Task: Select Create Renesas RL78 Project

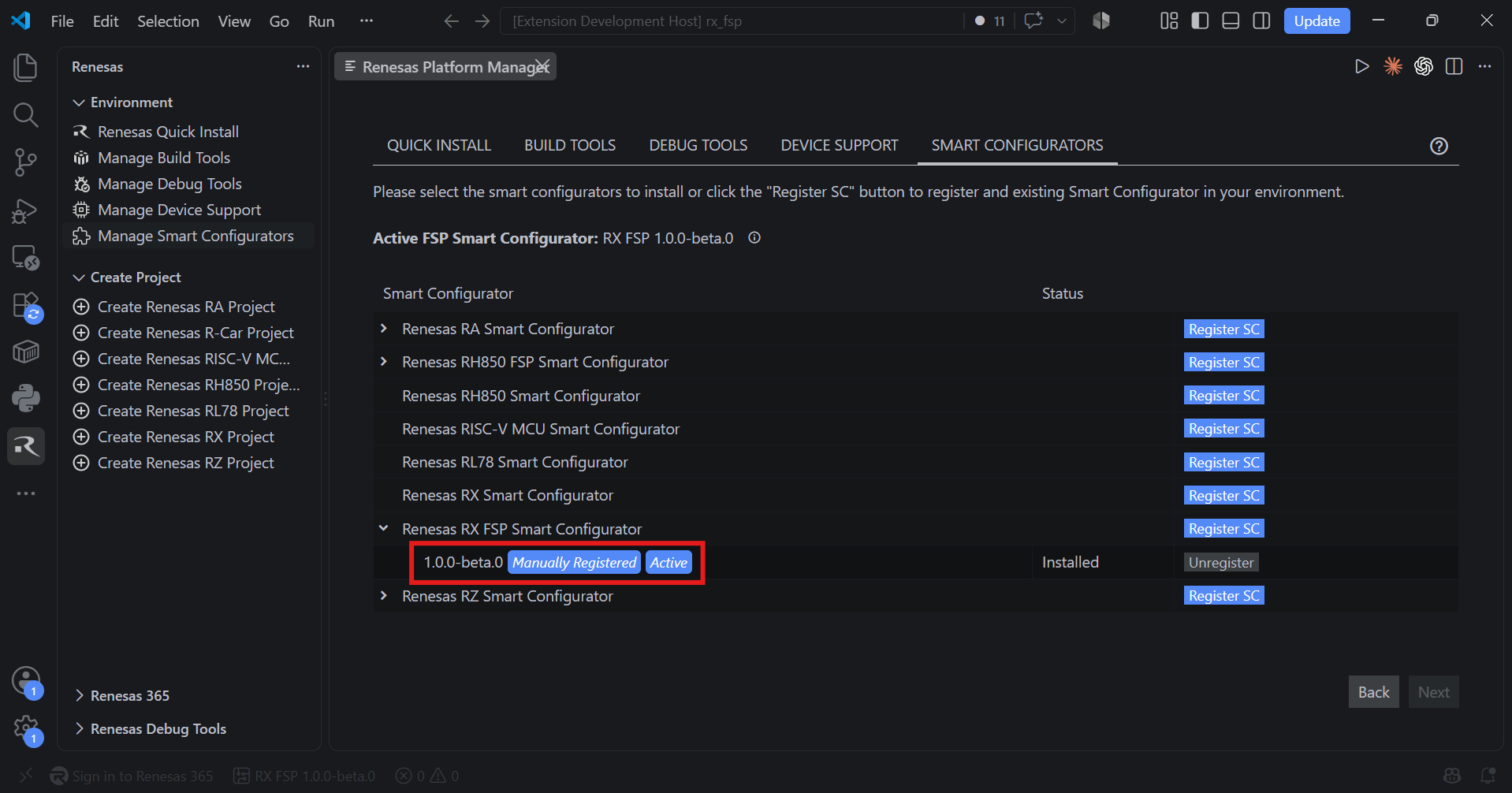Action: [193, 411]
